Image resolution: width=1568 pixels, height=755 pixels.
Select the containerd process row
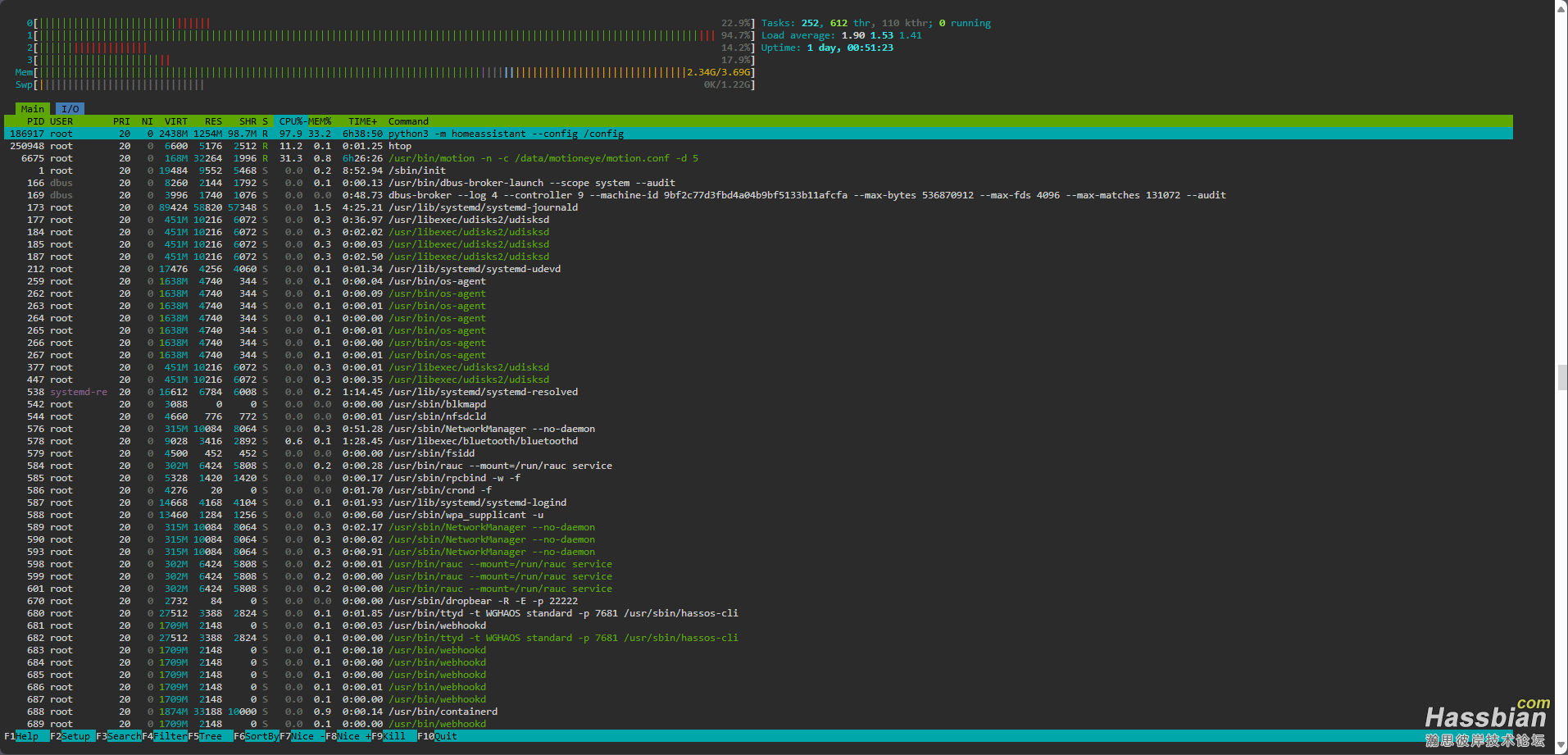pyautogui.click(x=758, y=712)
